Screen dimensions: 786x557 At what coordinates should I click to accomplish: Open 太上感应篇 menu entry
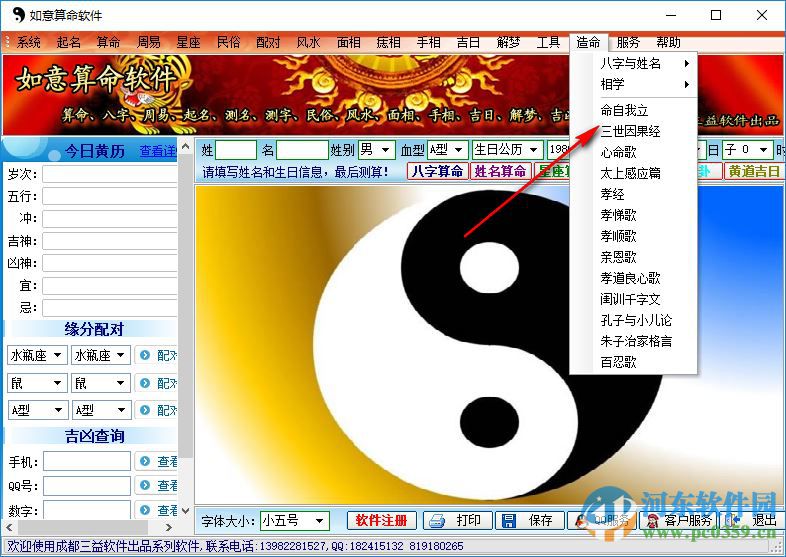point(634,173)
